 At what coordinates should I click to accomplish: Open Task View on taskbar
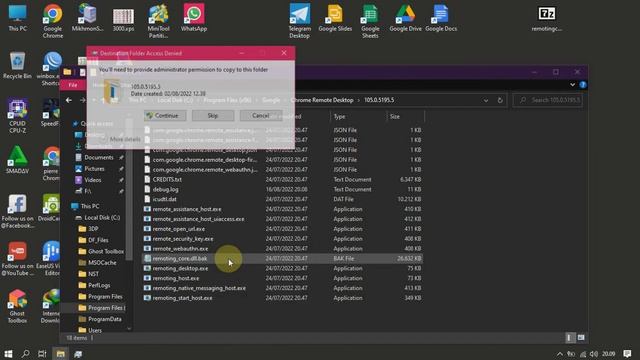[42, 353]
